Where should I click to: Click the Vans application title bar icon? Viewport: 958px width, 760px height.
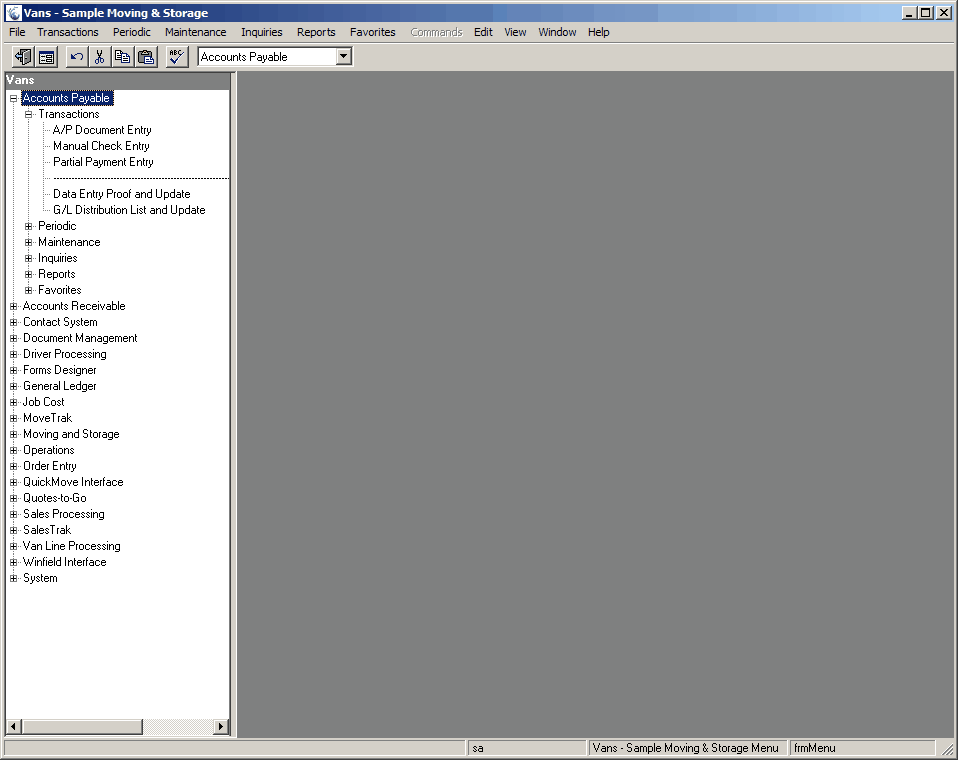[13, 12]
